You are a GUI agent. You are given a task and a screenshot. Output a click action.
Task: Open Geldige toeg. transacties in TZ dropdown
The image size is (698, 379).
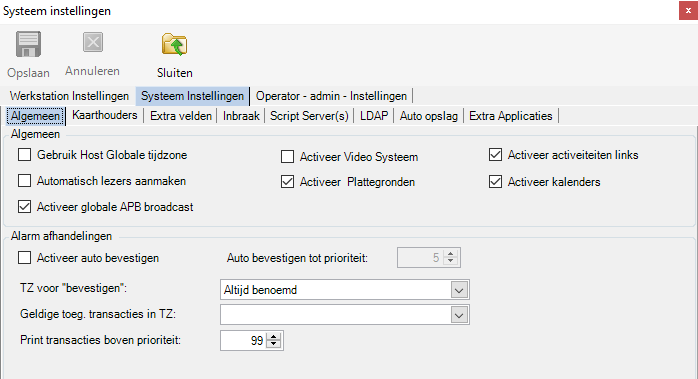(459, 315)
